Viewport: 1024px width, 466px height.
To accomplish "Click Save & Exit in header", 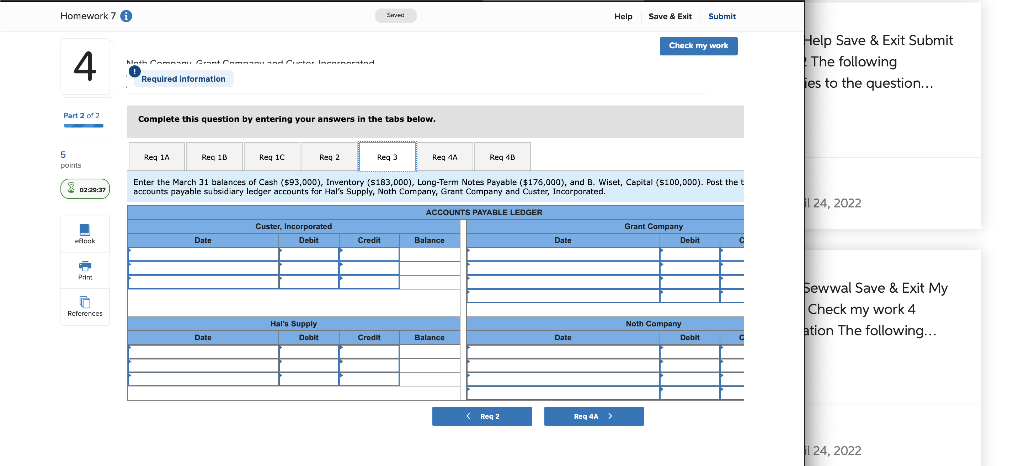I will 670,16.
